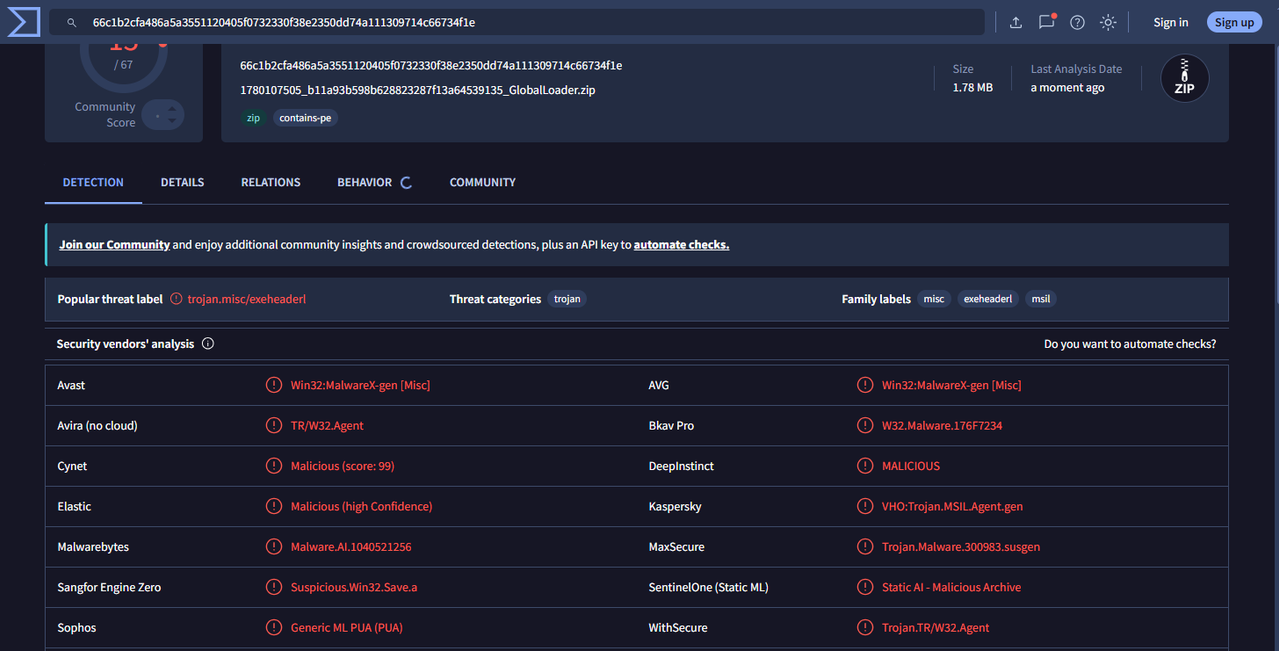Click the alert icon for Malwarebytes detection
Image resolution: width=1279 pixels, height=651 pixels.
click(274, 547)
